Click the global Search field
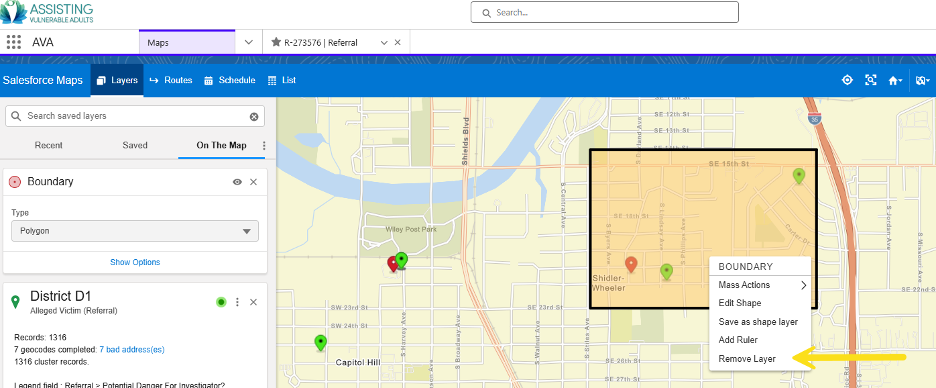 tap(604, 12)
